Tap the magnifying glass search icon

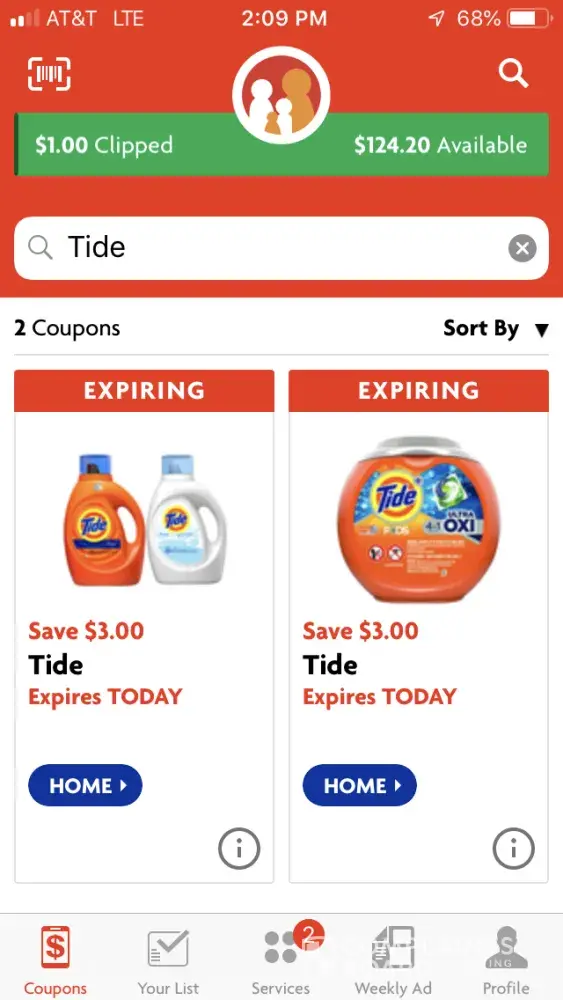(x=513, y=73)
